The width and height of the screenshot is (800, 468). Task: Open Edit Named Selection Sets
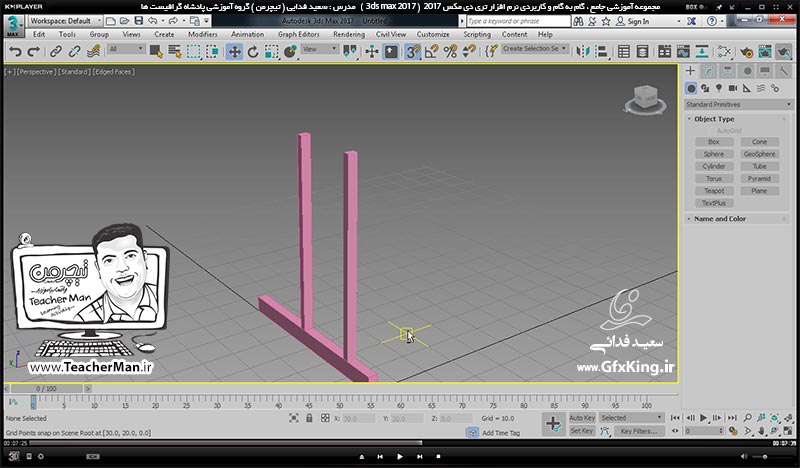[491, 52]
